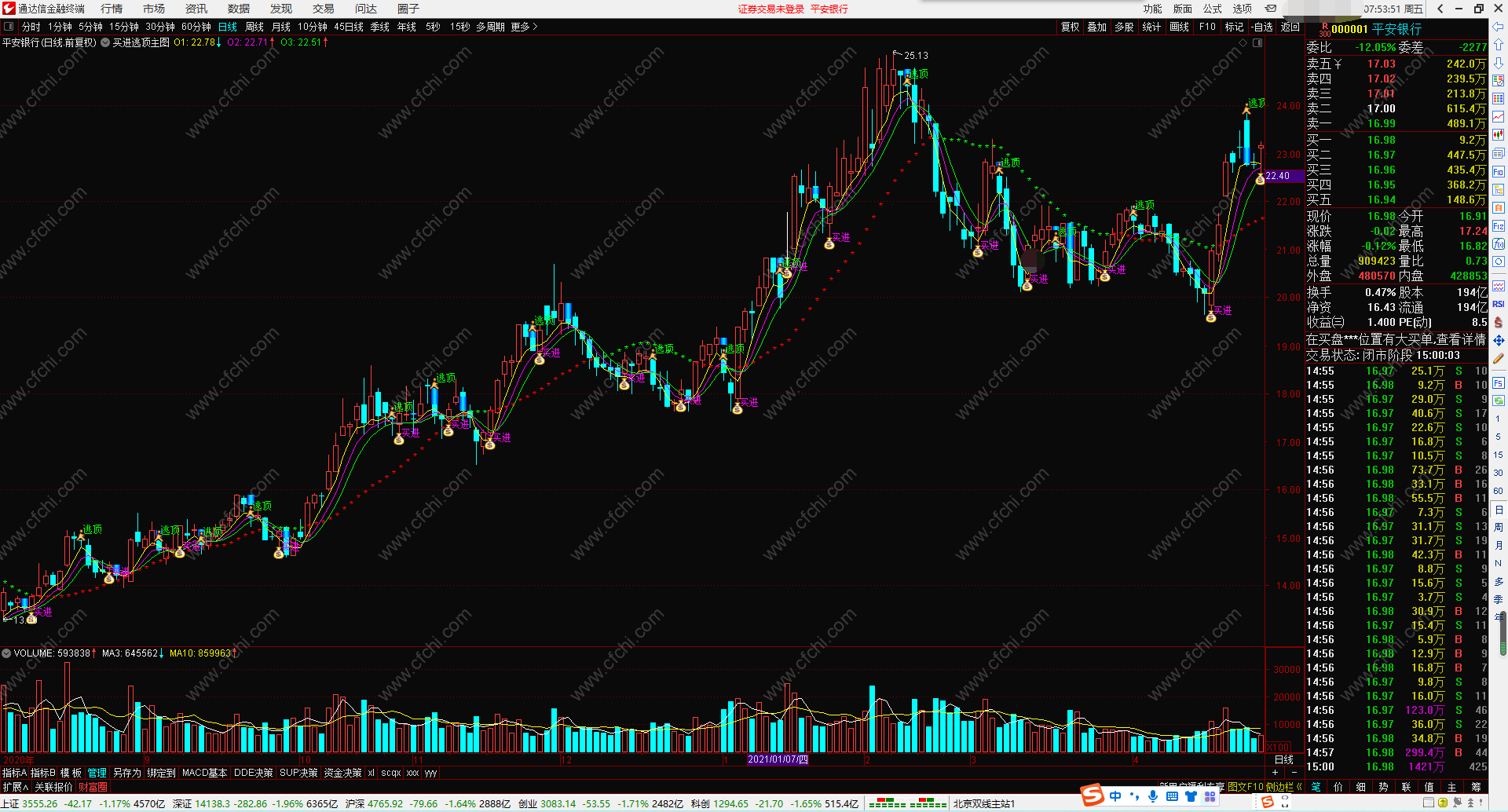Click the FS icon in right sidebar
This screenshot has height=812, width=1508.
click(1499, 383)
